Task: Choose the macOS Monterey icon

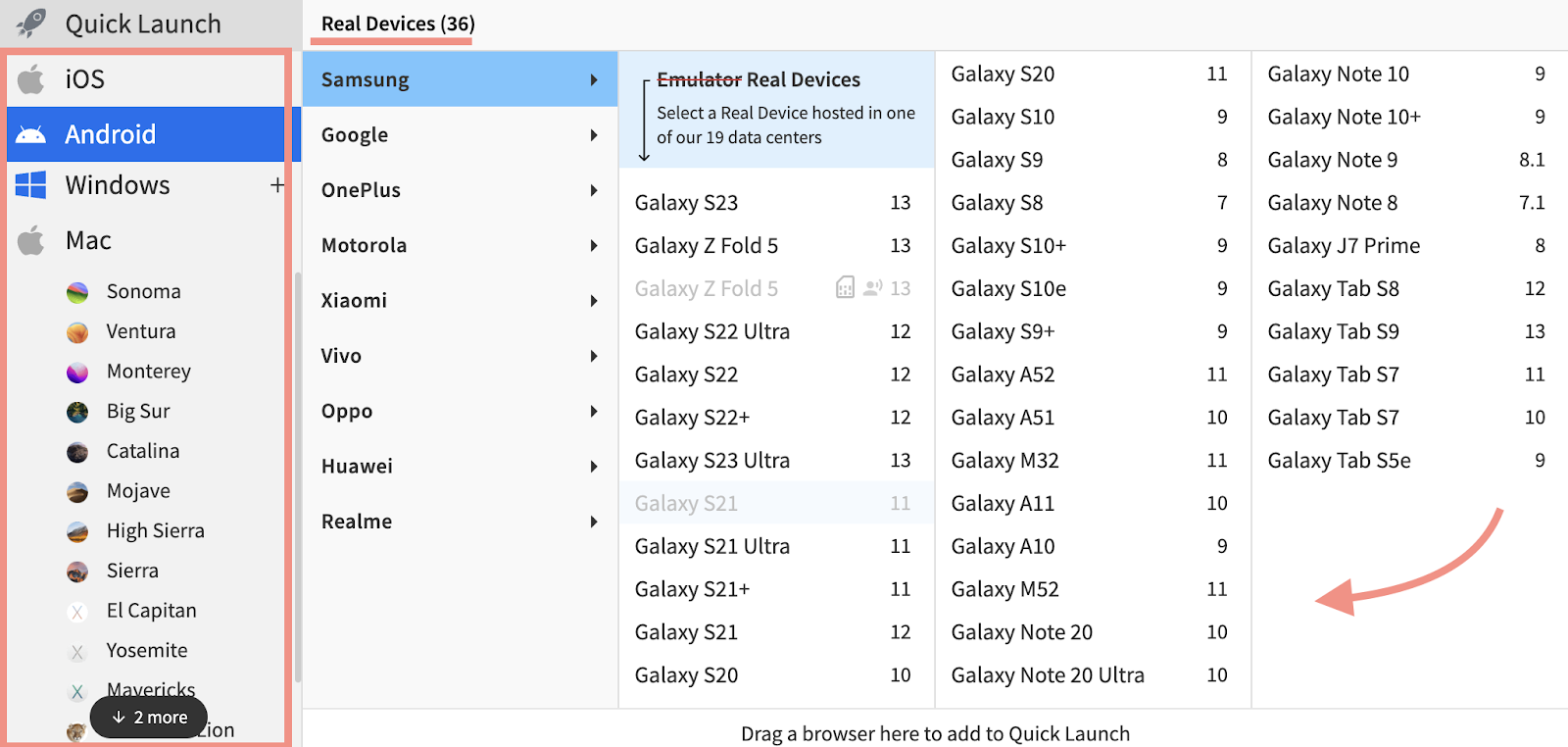Action: click(x=77, y=373)
